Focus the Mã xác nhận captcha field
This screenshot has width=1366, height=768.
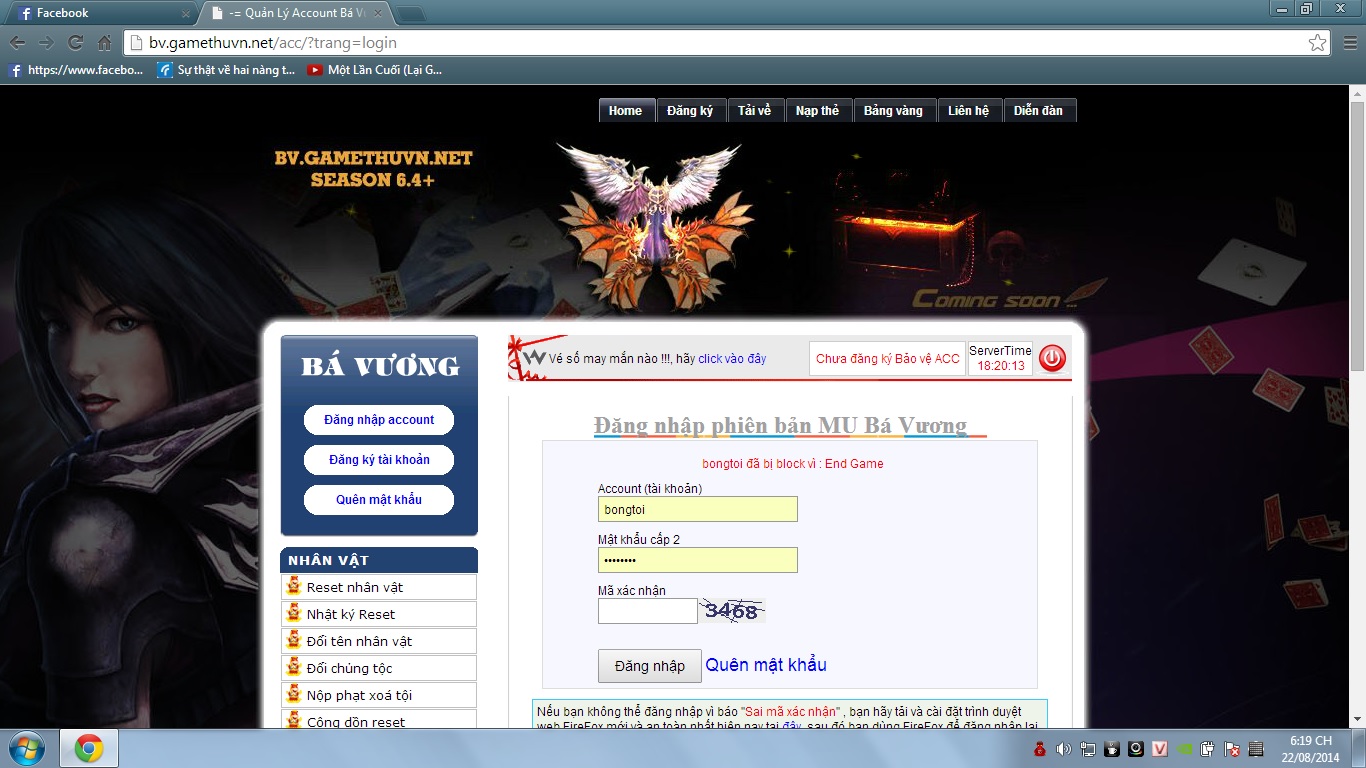click(648, 611)
